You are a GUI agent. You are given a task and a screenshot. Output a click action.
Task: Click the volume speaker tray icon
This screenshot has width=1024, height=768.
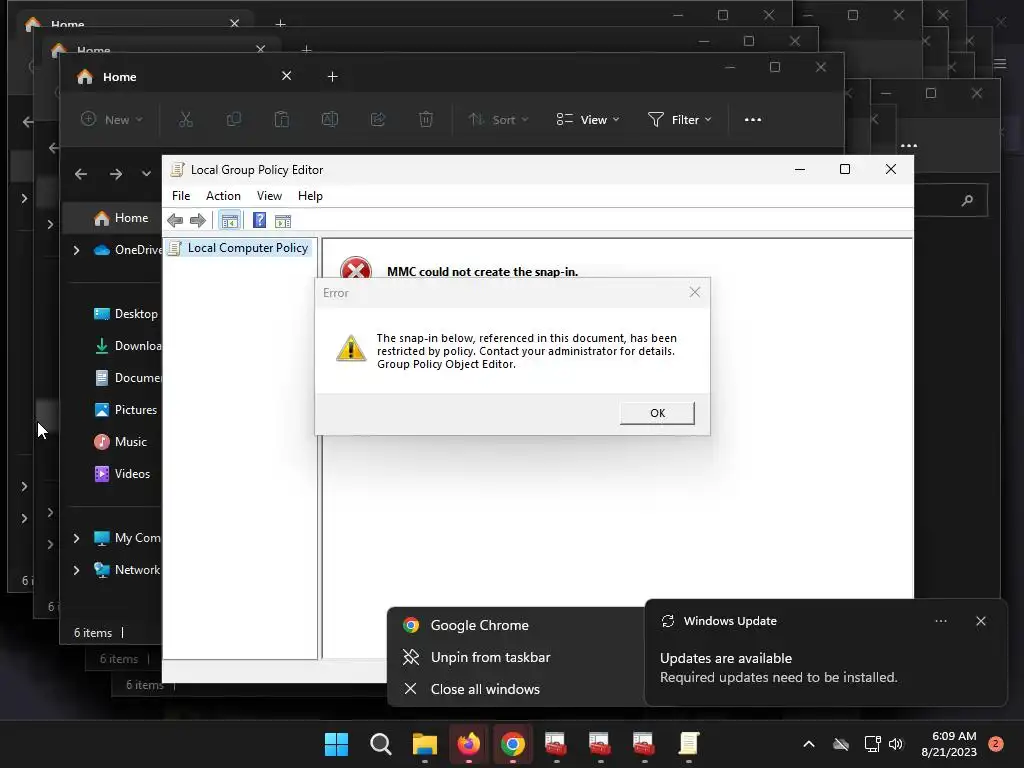pyautogui.click(x=895, y=744)
